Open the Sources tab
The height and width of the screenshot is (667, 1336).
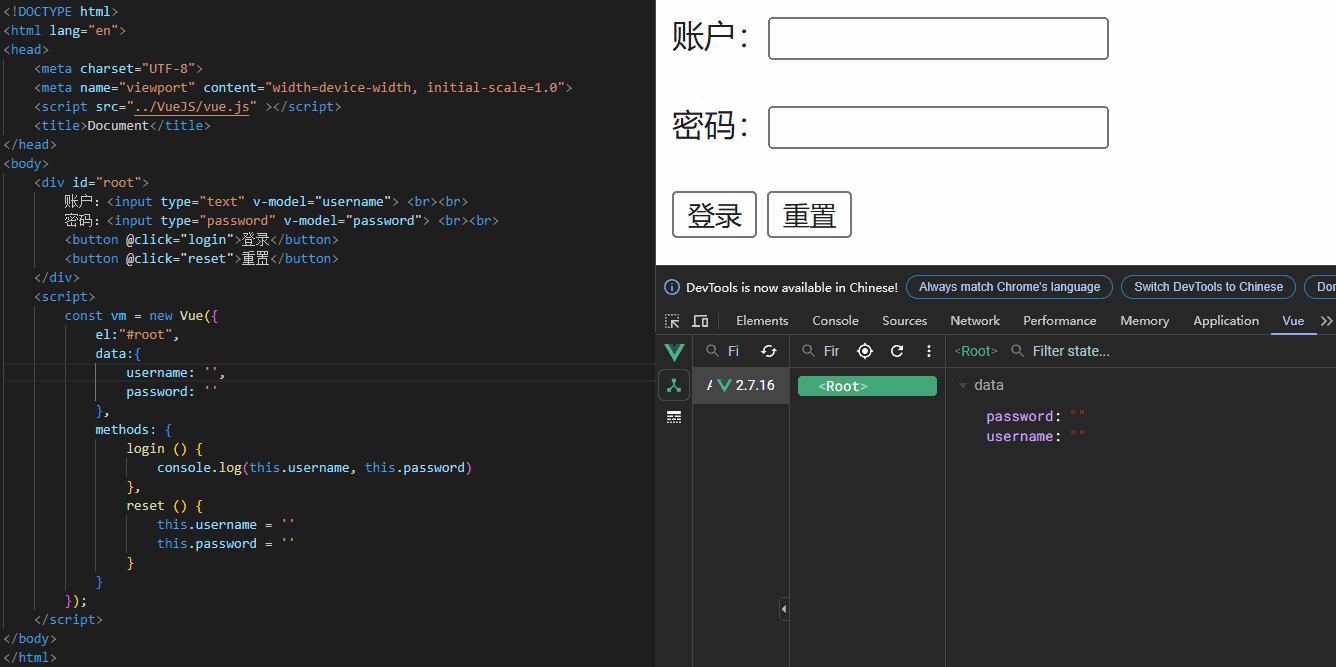tap(905, 321)
